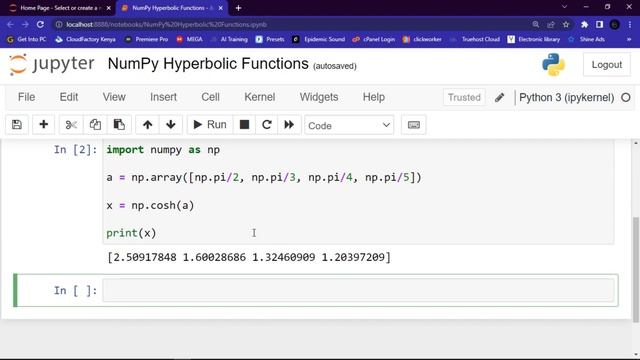Restart the kernel with the circular arrow
Viewport: 640px width, 360px height.
[x=267, y=124]
